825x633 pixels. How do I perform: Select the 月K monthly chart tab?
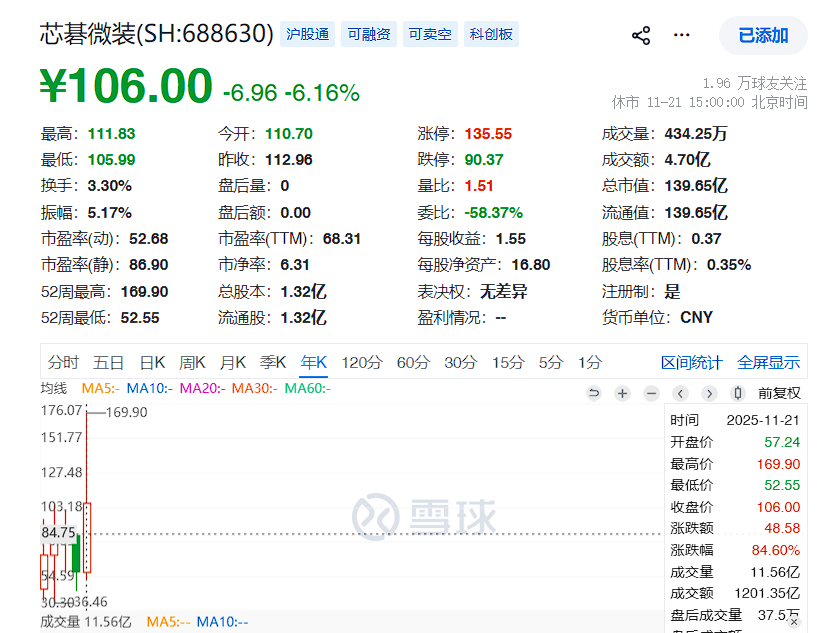tap(233, 363)
